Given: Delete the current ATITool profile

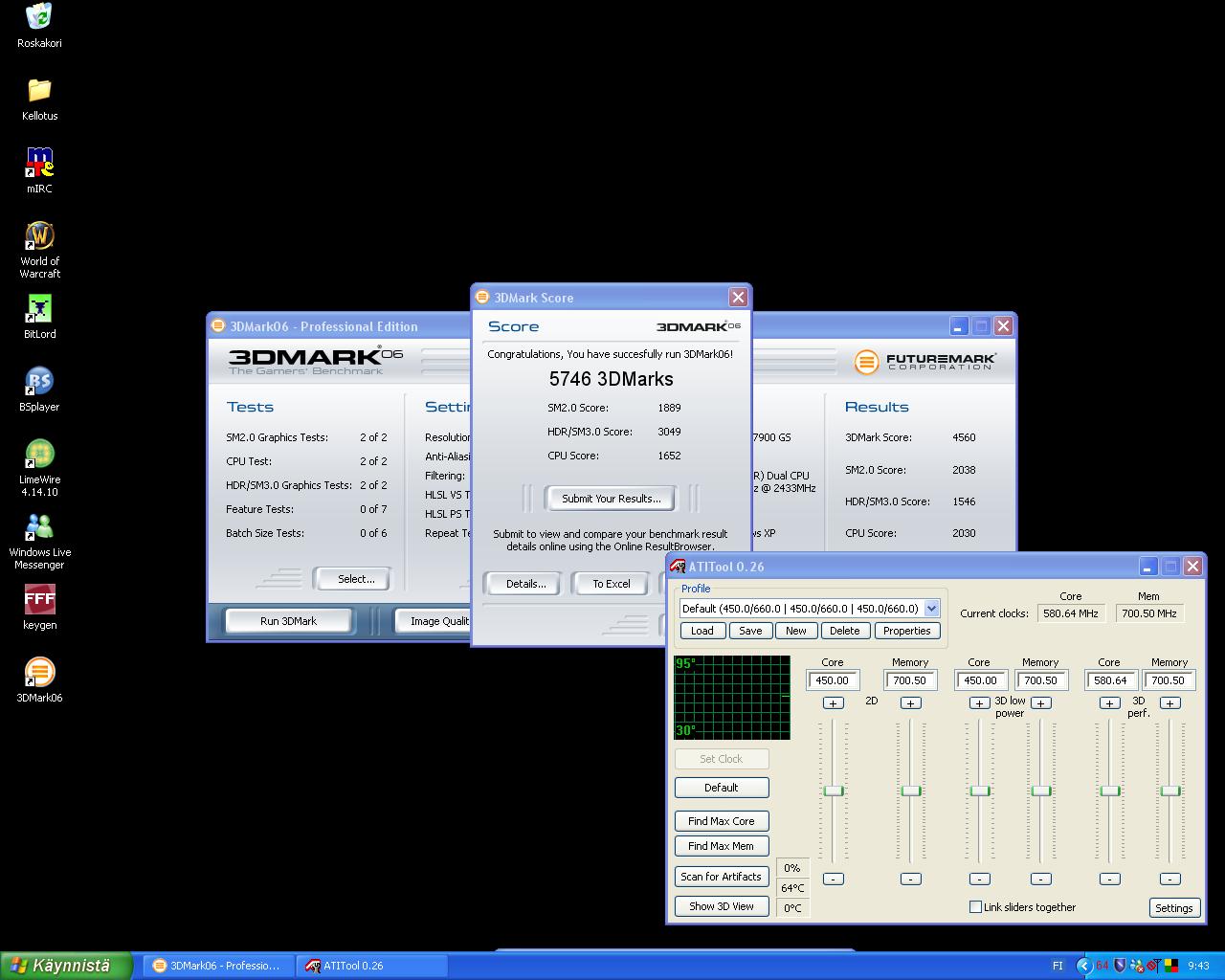Looking at the screenshot, I should [x=844, y=631].
